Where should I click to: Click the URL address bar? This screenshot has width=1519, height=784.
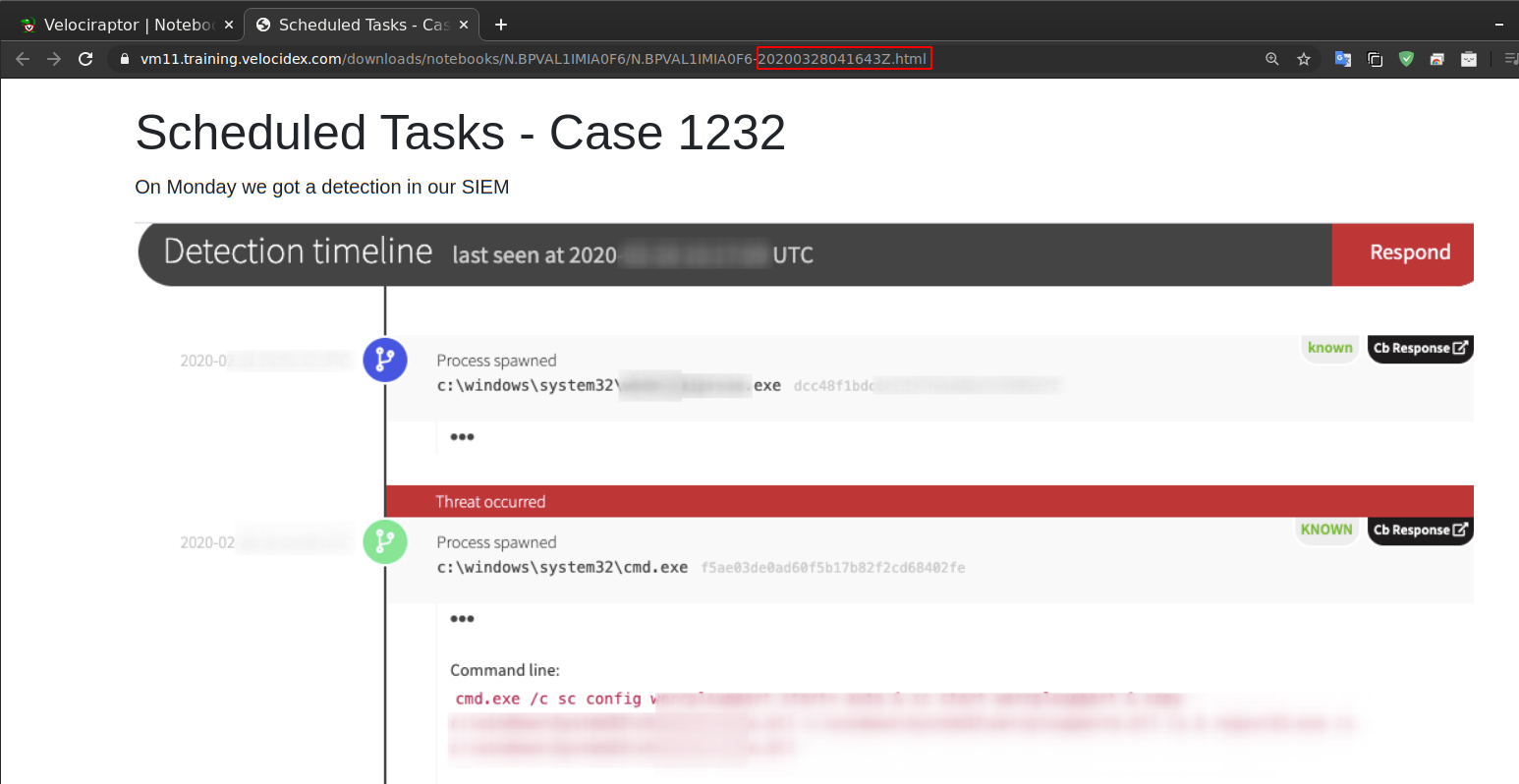[x=590, y=59]
